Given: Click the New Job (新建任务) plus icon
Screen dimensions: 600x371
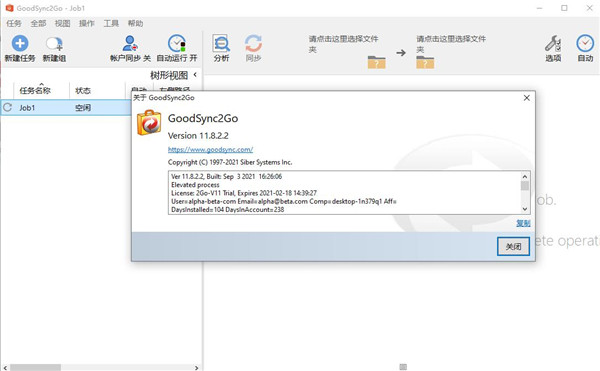Looking at the screenshot, I should pos(20,43).
